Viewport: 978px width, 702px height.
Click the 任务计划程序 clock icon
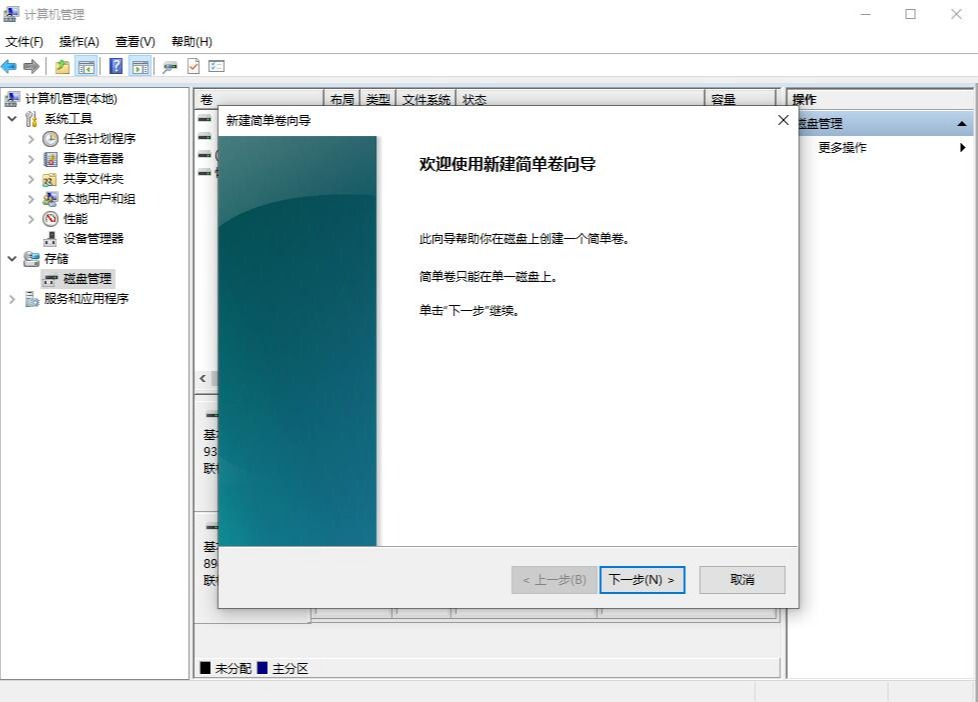(51, 139)
